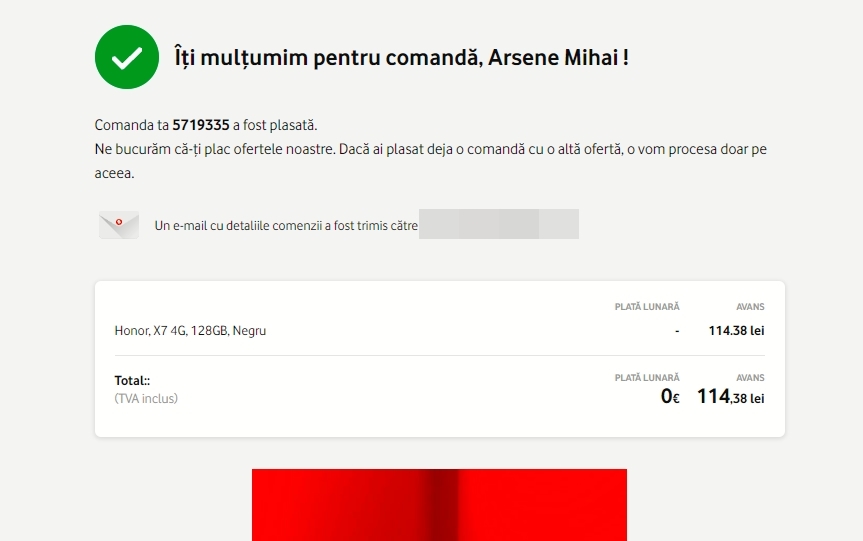The width and height of the screenshot is (863, 541).
Task: Click the top PLATĂ LUNARĂ column header
Action: 646,307
